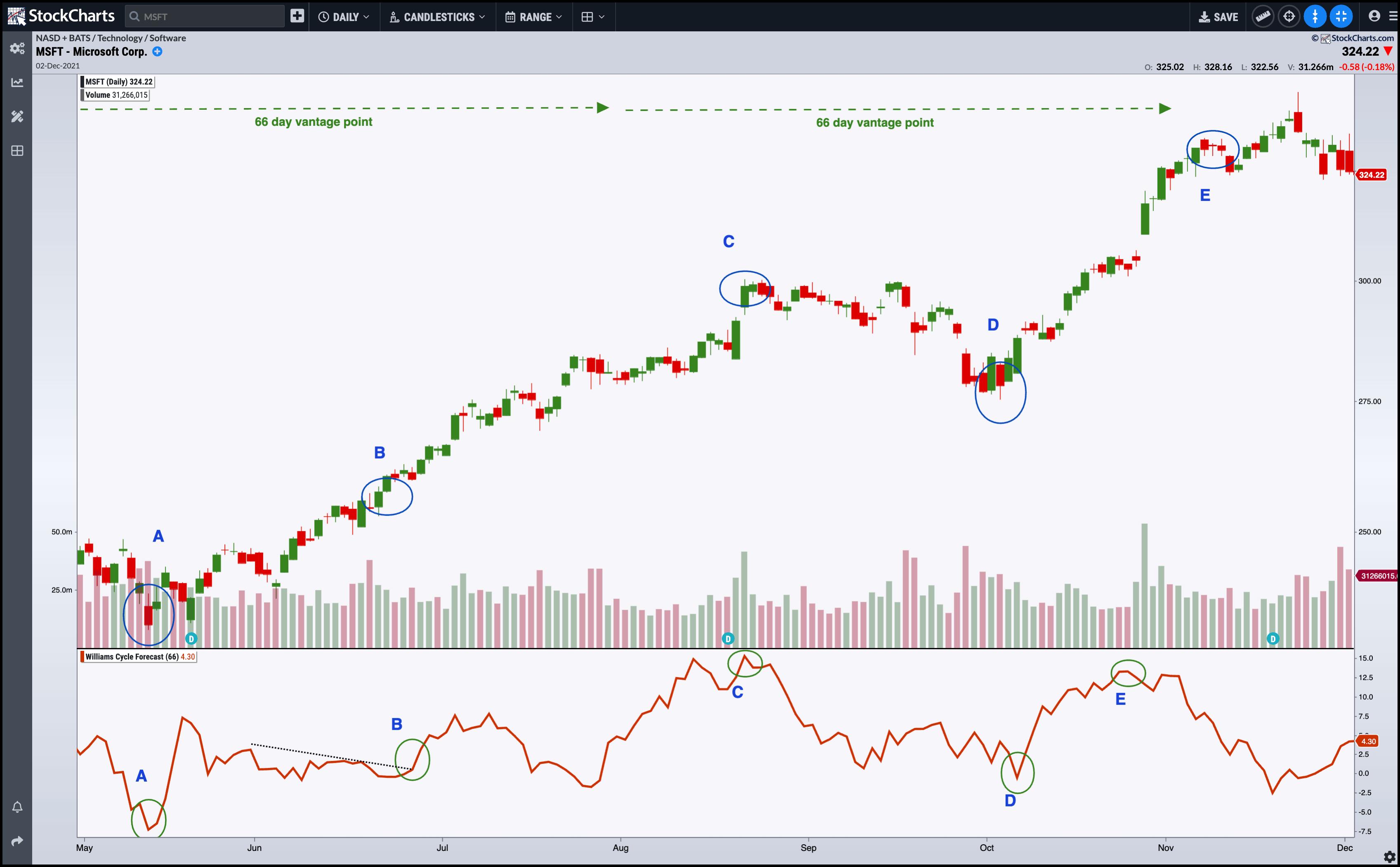The image size is (1400, 867).
Task: Expand the DAILY period dropdown
Action: pos(344,16)
